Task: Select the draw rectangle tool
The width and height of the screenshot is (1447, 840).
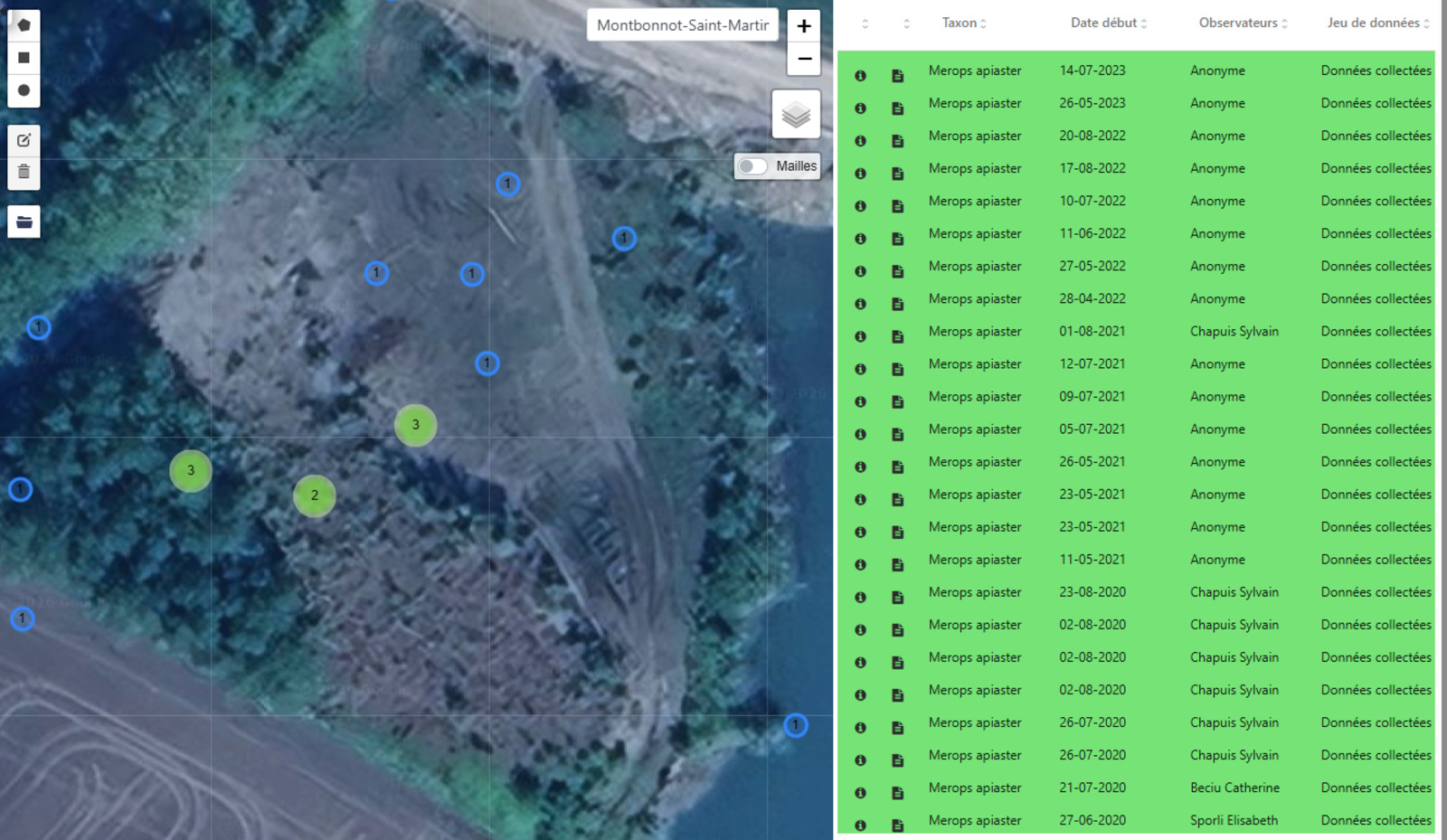Action: pyautogui.click(x=24, y=58)
